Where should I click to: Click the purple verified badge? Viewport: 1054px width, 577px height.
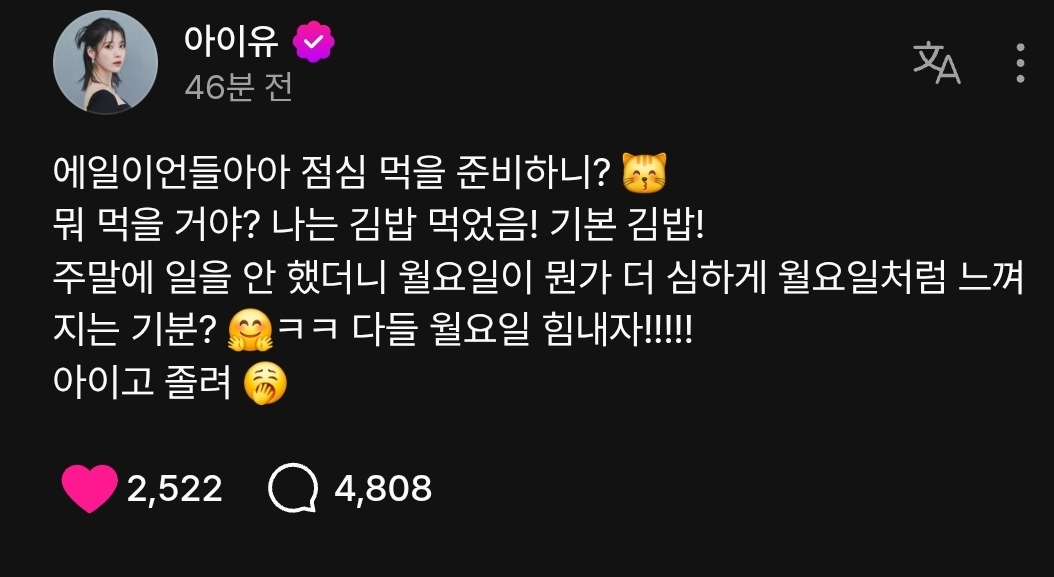coord(313,42)
